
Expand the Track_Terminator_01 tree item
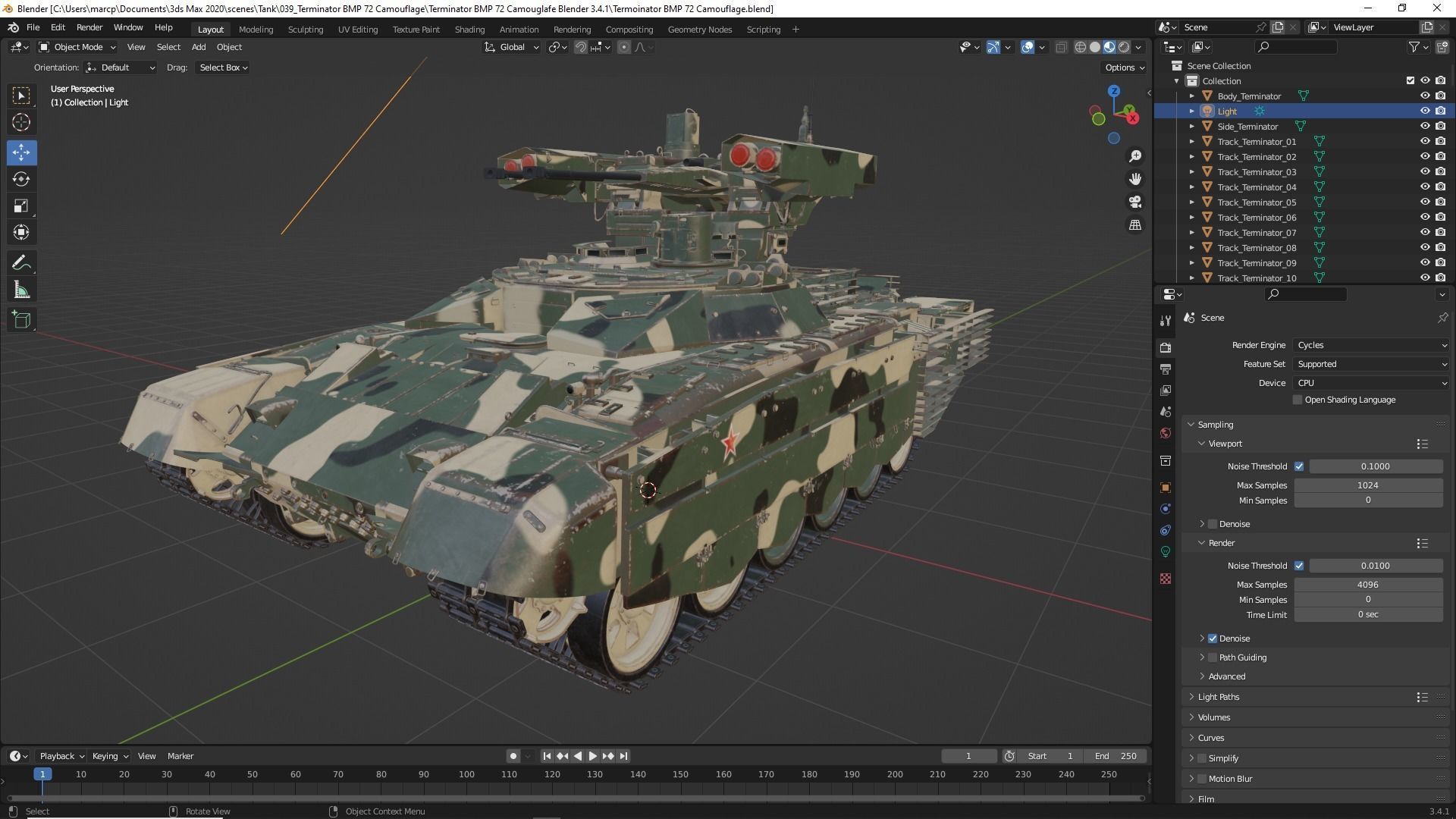point(1192,142)
